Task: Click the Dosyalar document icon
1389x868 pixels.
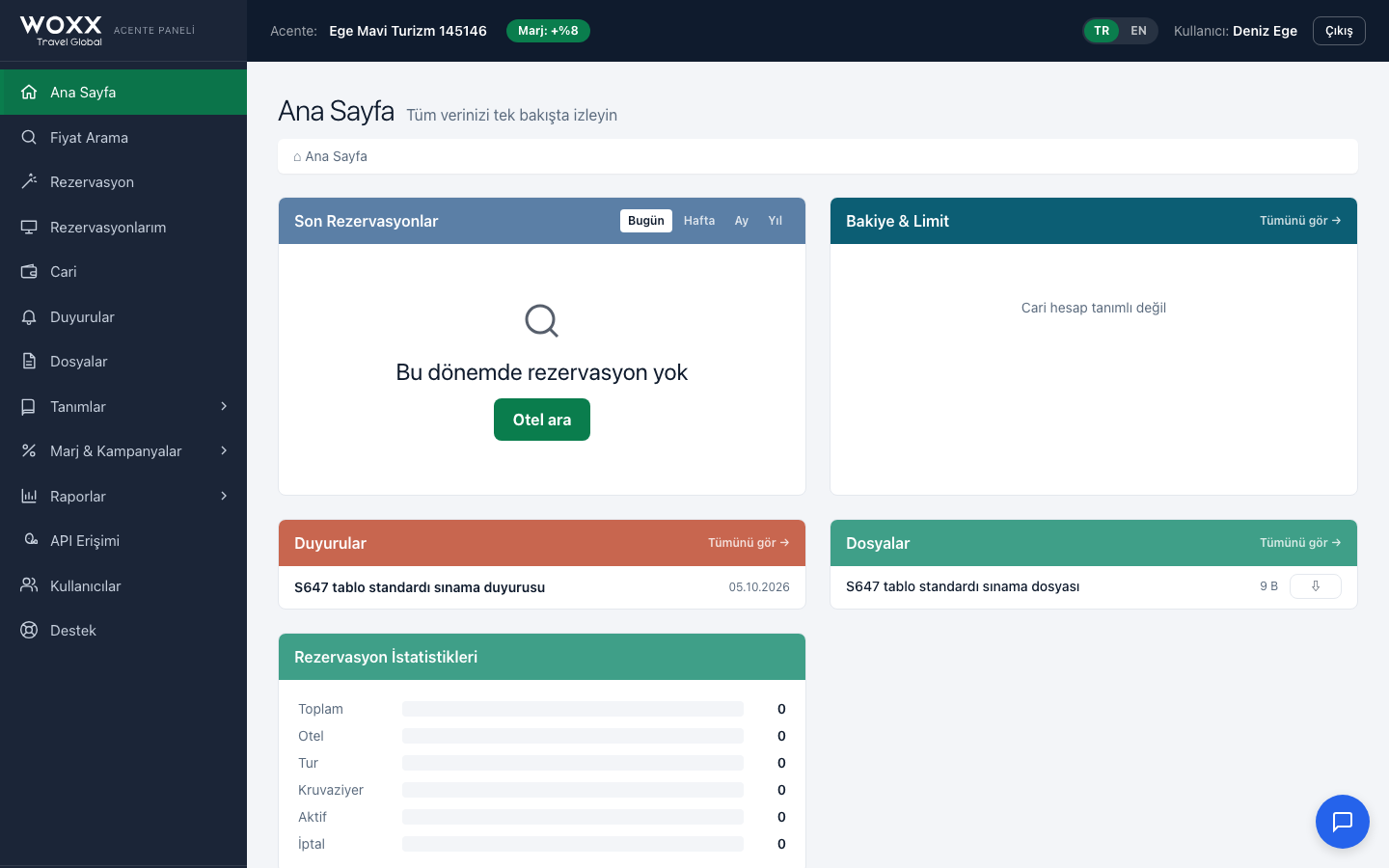Action: pyautogui.click(x=29, y=362)
